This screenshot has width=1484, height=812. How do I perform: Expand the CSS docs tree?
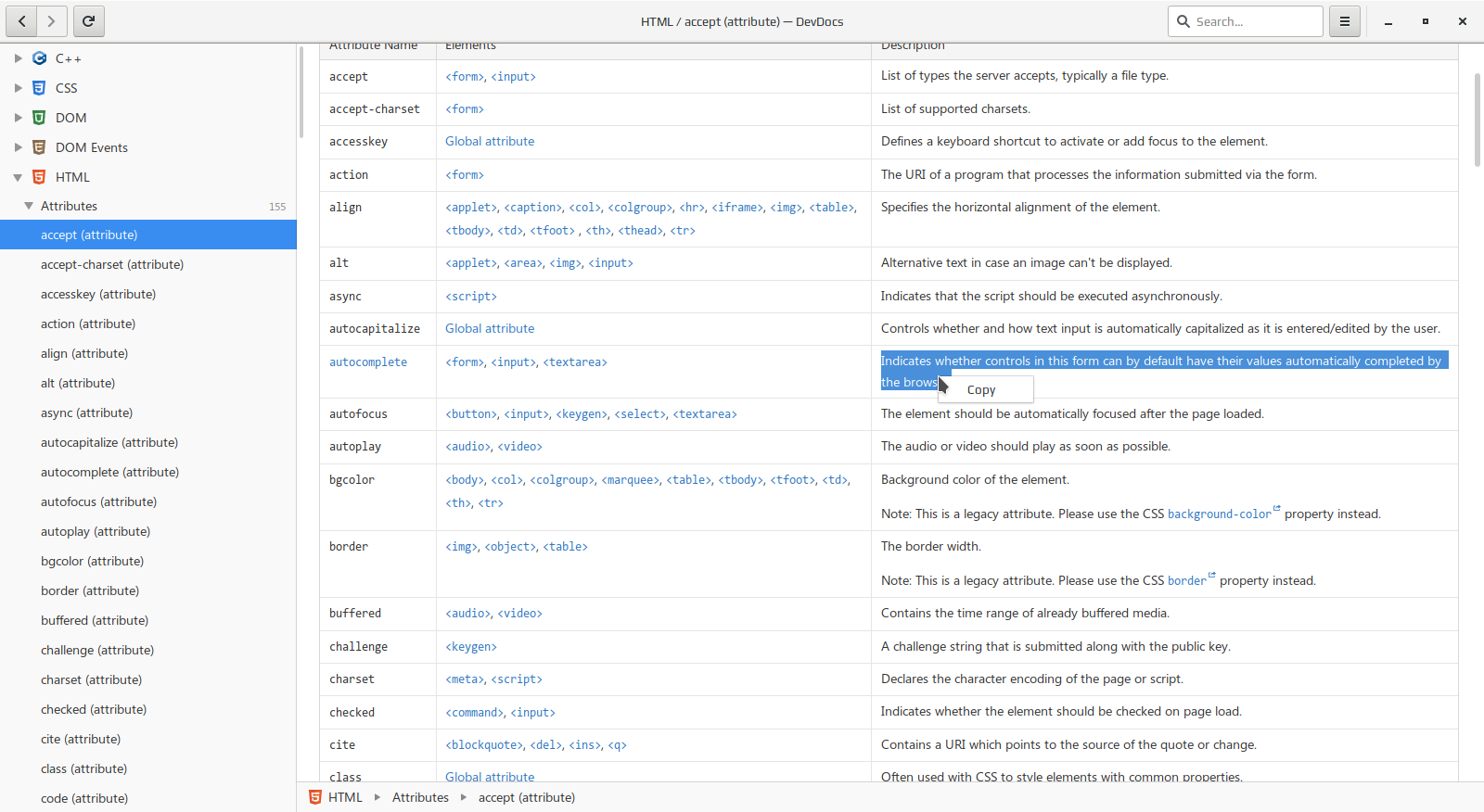click(x=18, y=88)
